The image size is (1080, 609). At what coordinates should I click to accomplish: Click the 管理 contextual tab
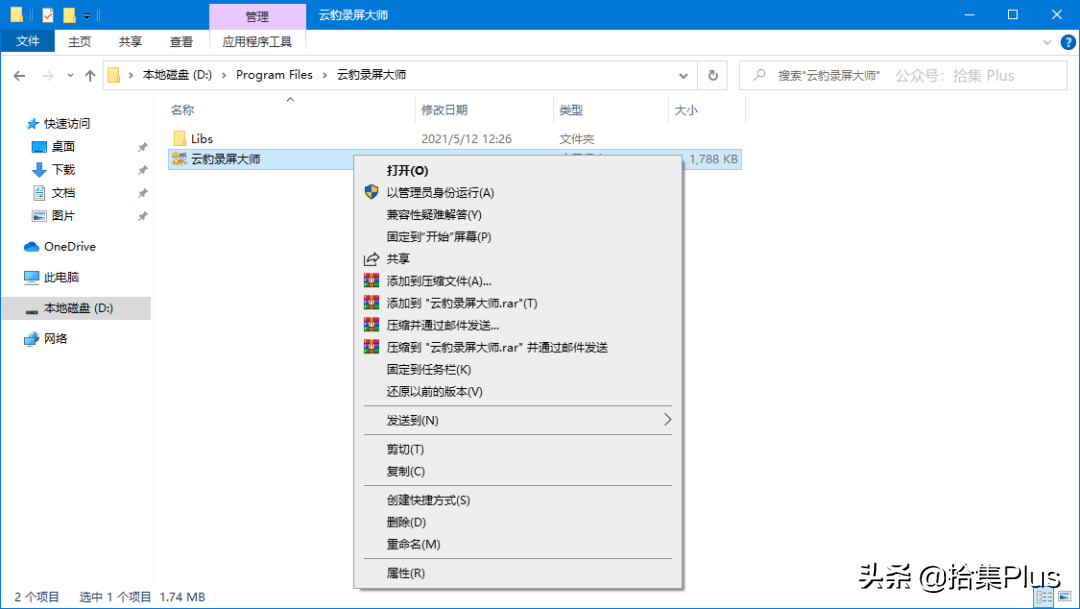point(257,16)
